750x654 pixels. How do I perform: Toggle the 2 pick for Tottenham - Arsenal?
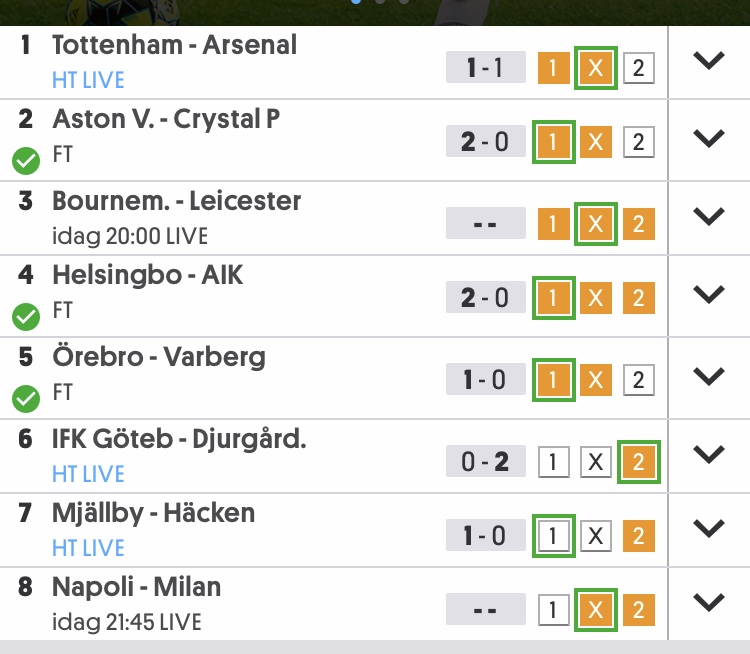(x=639, y=68)
